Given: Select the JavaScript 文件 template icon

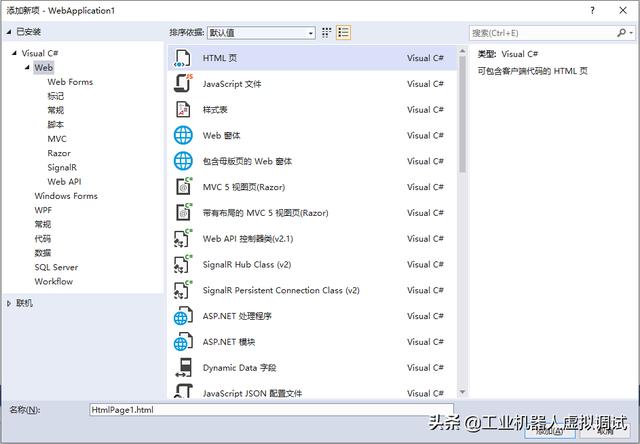Looking at the screenshot, I should click(x=182, y=84).
